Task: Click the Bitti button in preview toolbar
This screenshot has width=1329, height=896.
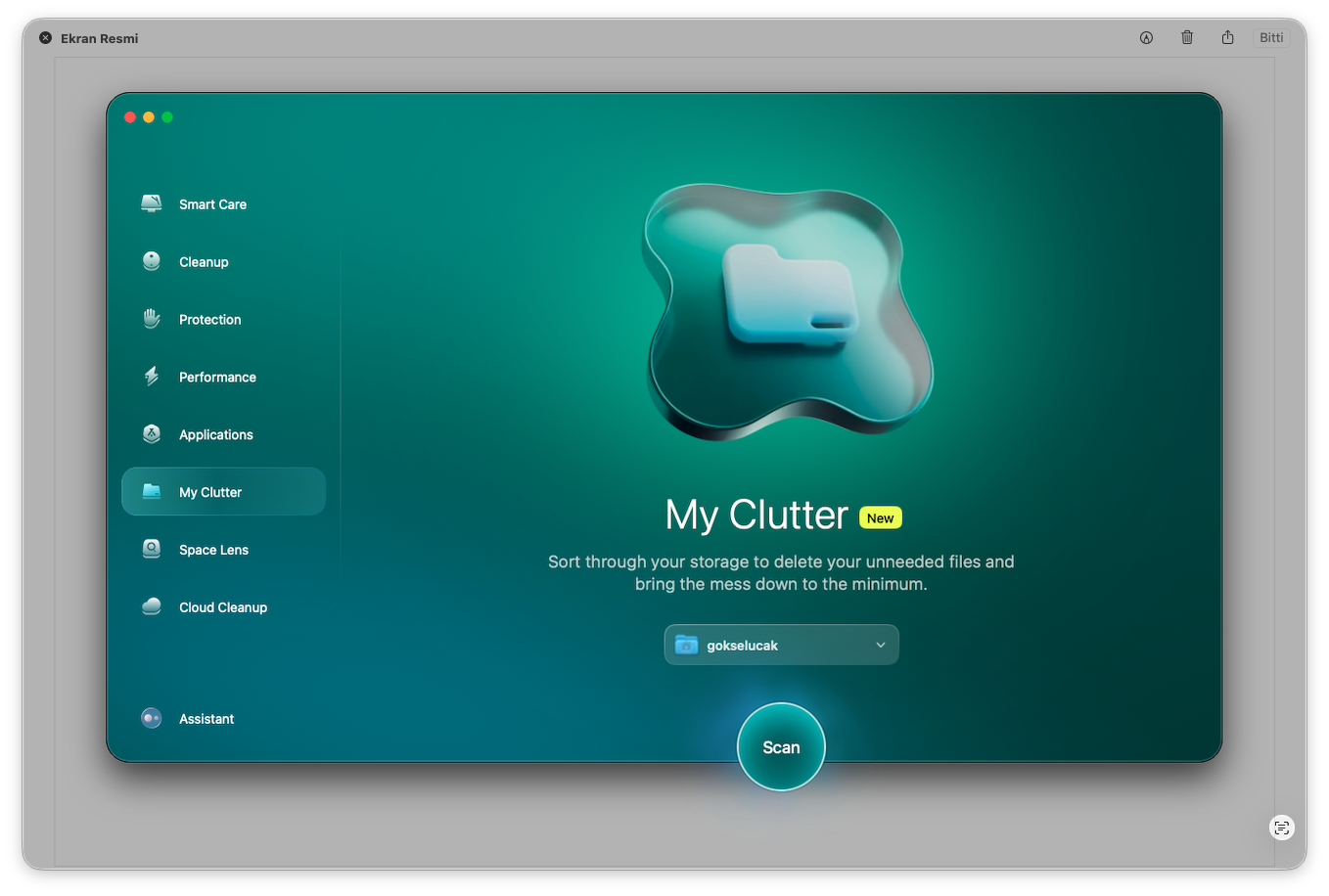Action: (x=1271, y=38)
